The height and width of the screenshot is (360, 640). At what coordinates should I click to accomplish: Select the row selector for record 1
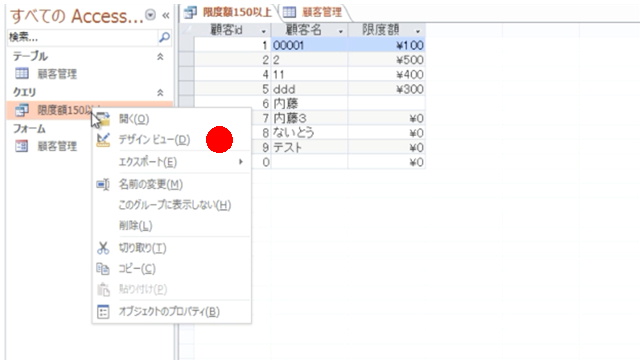187,45
